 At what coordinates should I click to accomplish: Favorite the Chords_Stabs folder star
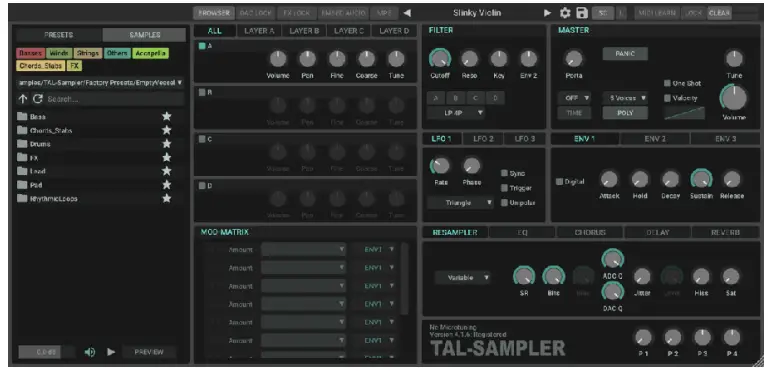pos(167,131)
